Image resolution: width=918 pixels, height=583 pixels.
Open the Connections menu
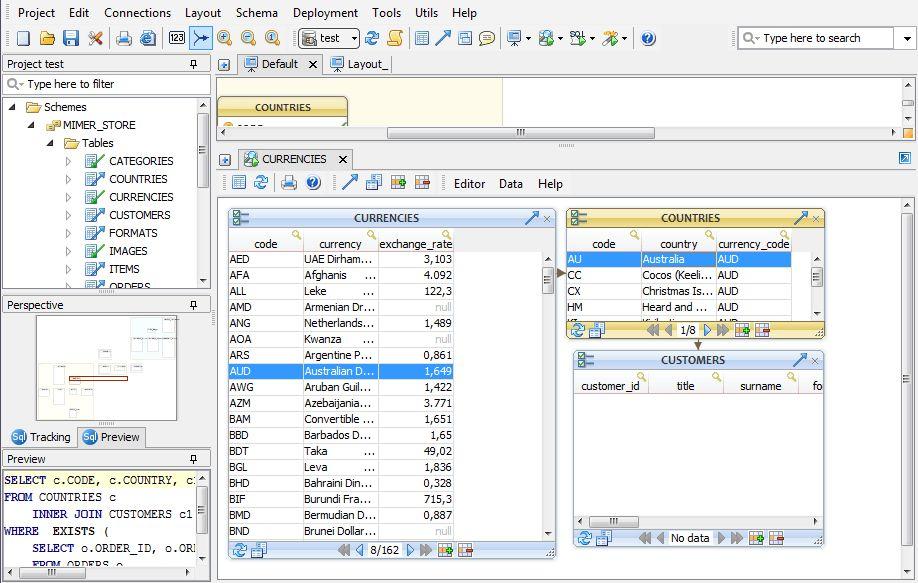click(138, 12)
